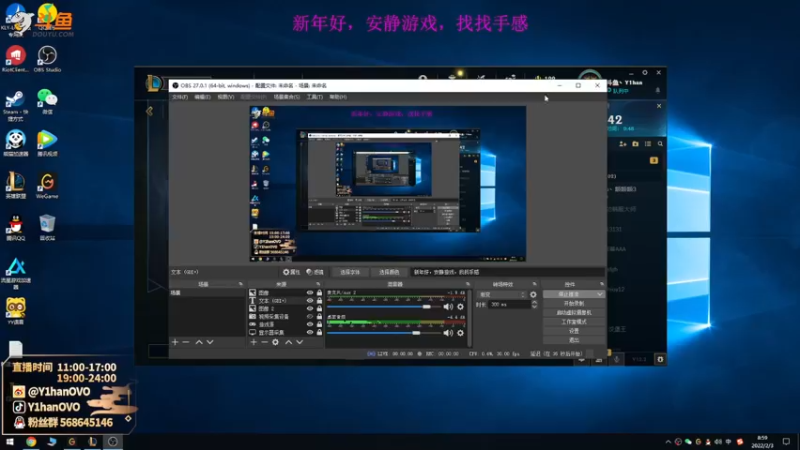This screenshot has width=800, height=450.
Task: Pop out the Scenes dock panel
Action: click(x=240, y=284)
